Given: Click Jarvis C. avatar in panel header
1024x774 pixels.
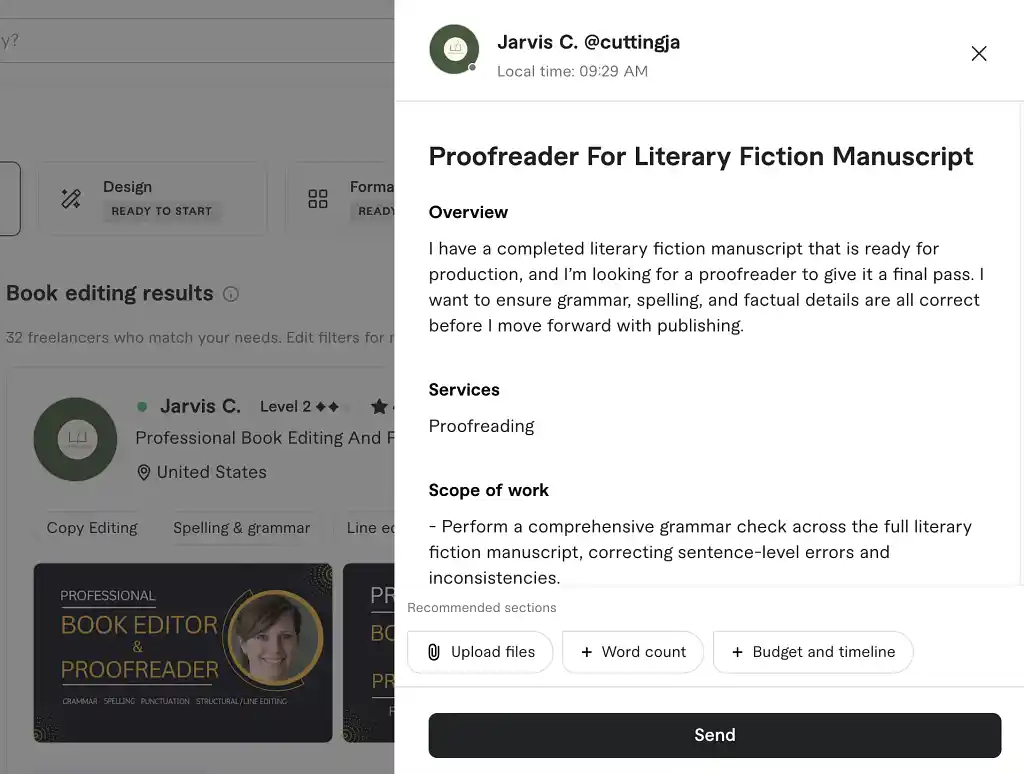Looking at the screenshot, I should coord(454,50).
